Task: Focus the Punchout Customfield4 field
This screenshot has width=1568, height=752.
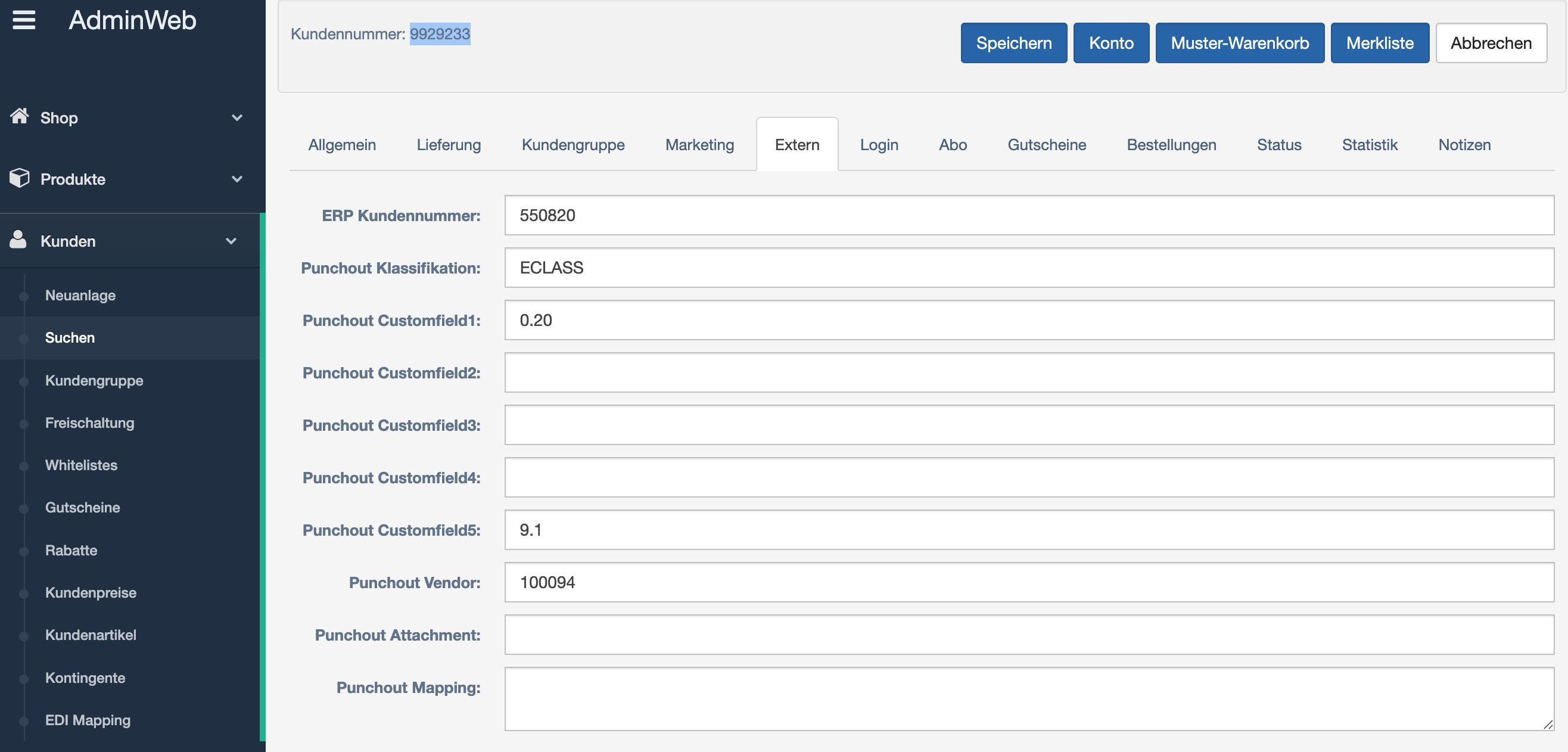Action: coord(1029,477)
